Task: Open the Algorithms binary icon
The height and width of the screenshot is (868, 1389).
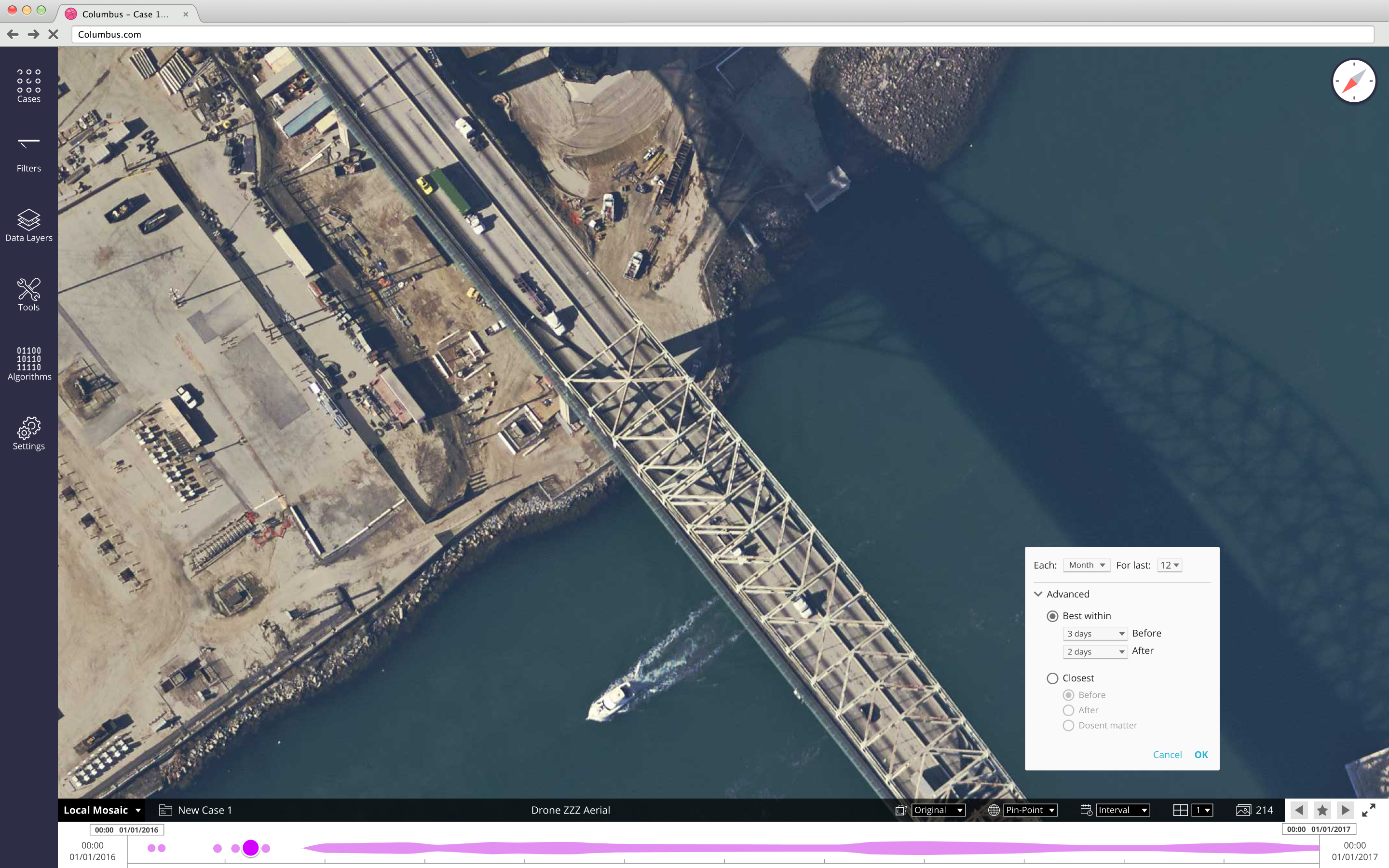Action: [29, 359]
